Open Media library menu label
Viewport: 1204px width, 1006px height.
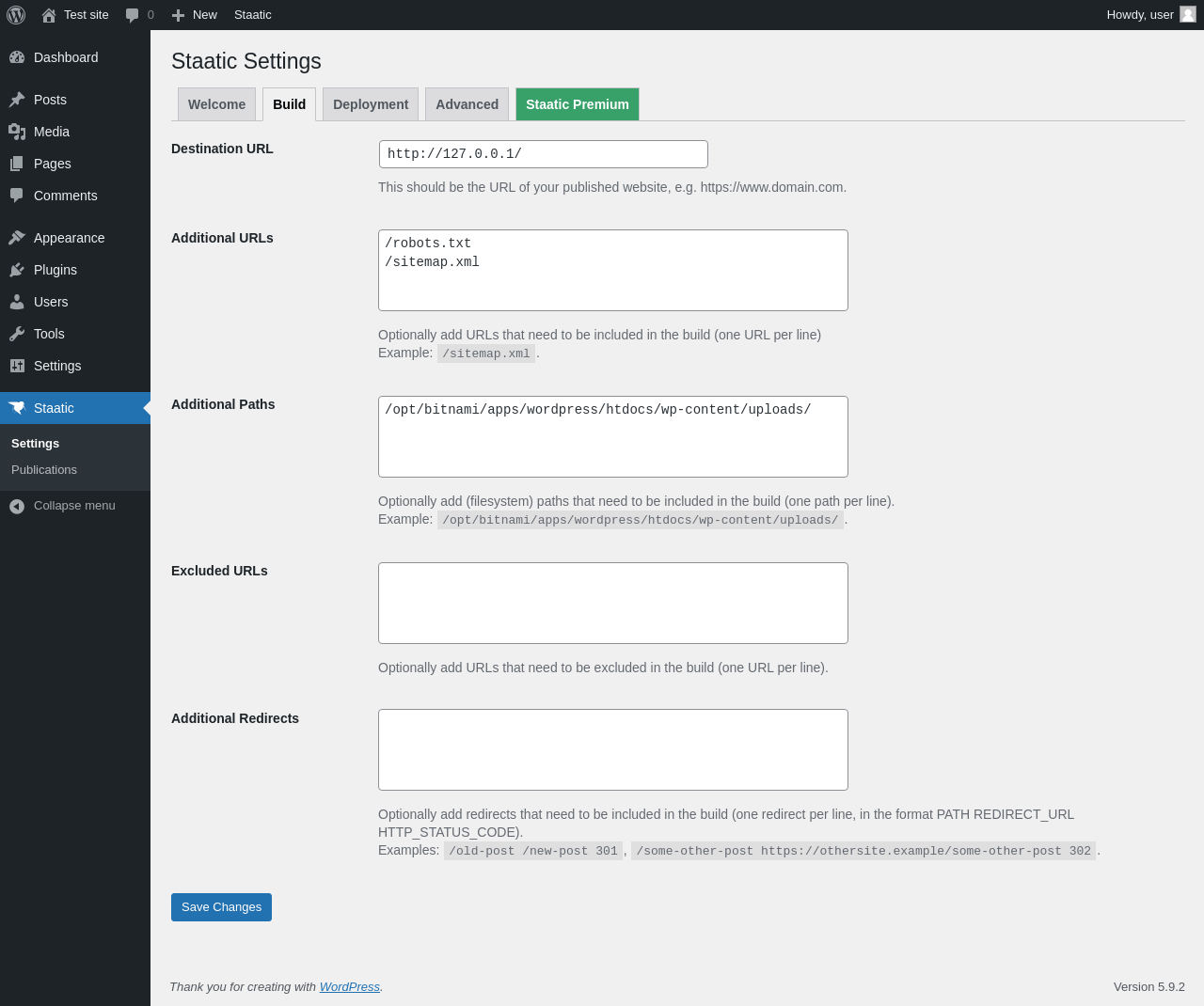(x=52, y=132)
